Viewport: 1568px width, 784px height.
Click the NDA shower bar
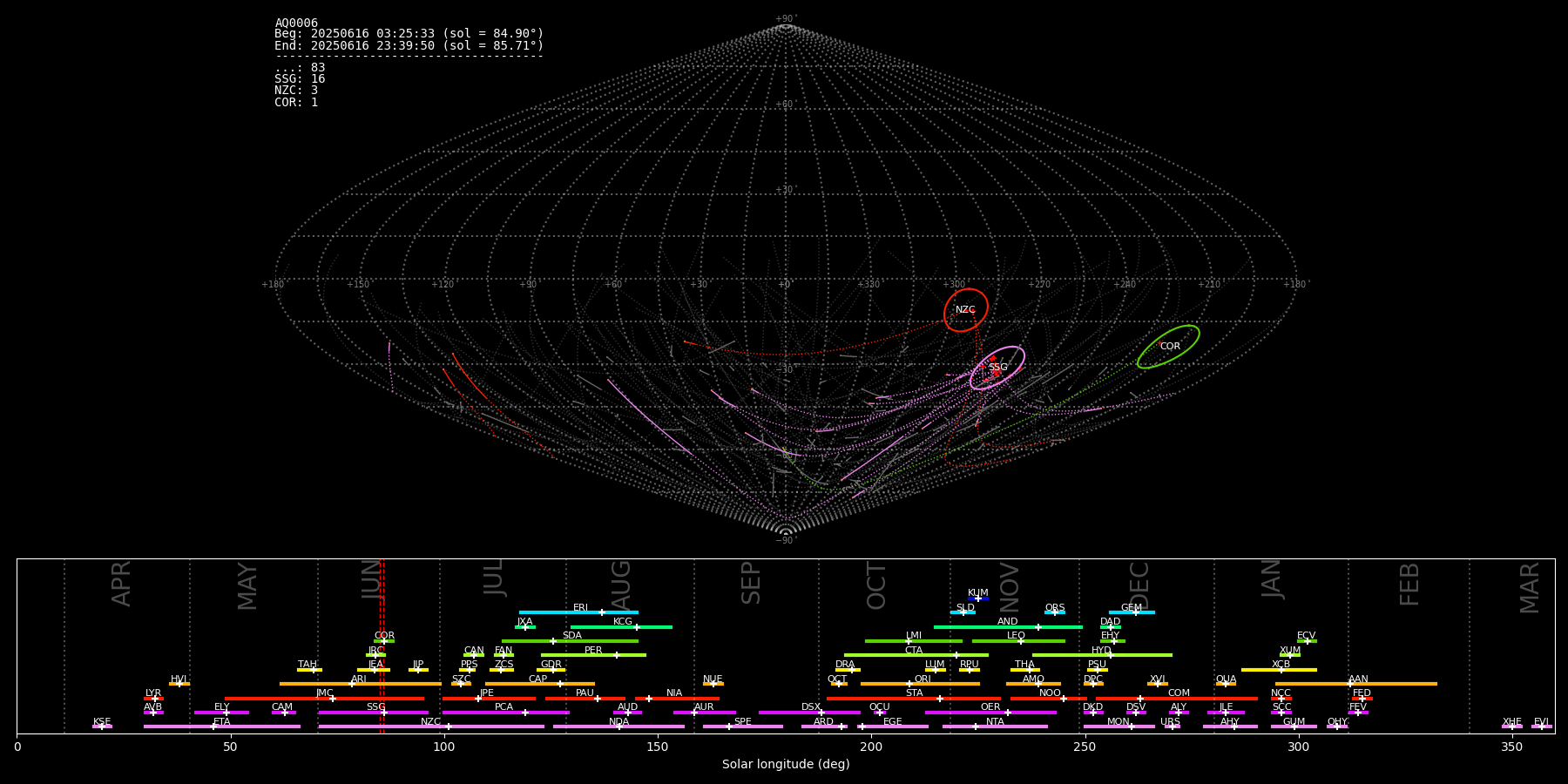618,727
